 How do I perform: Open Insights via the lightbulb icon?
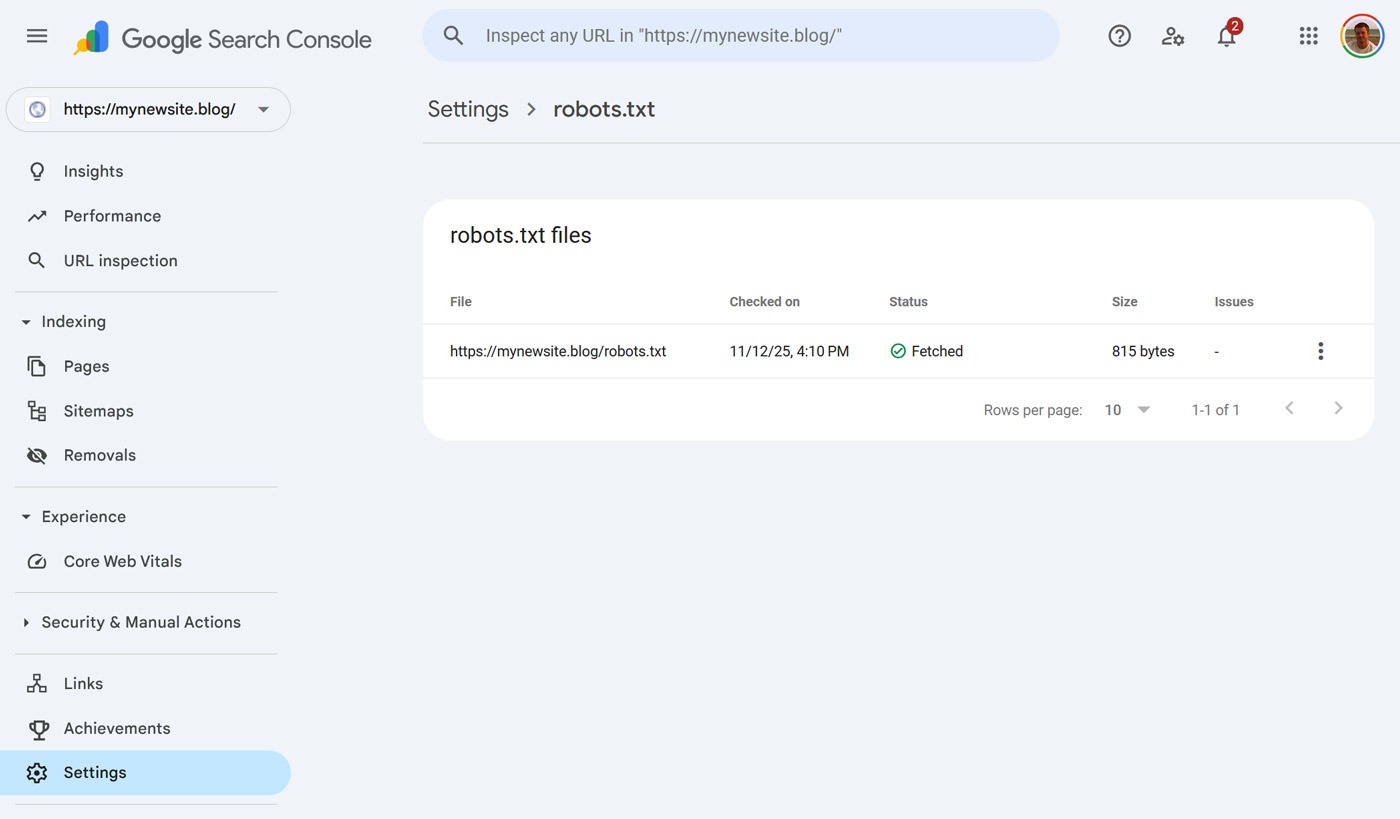pos(37,170)
